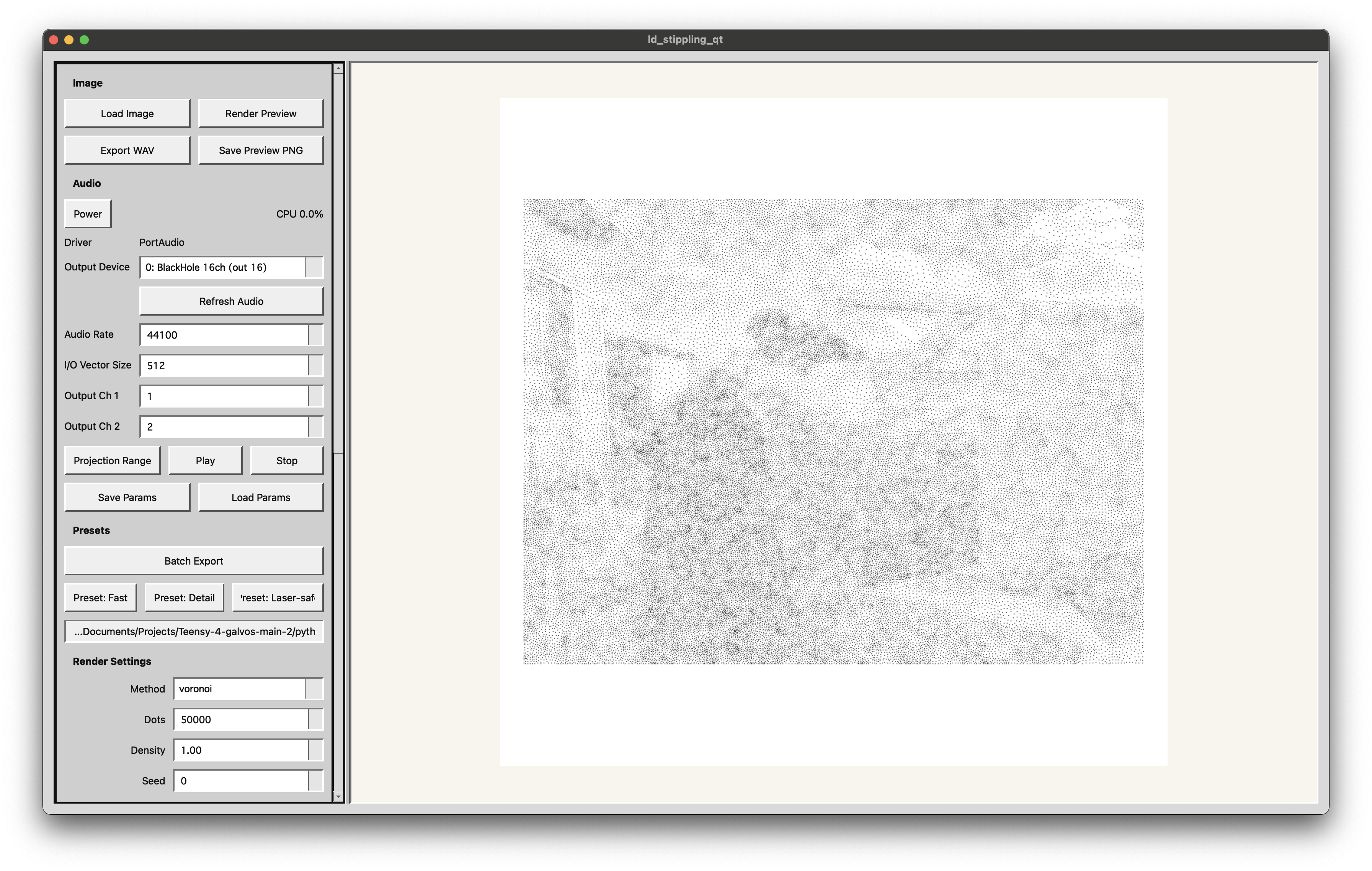Click the Audio Rate stepper
Image resolution: width=1372 pixels, height=871 pixels.
pos(315,335)
